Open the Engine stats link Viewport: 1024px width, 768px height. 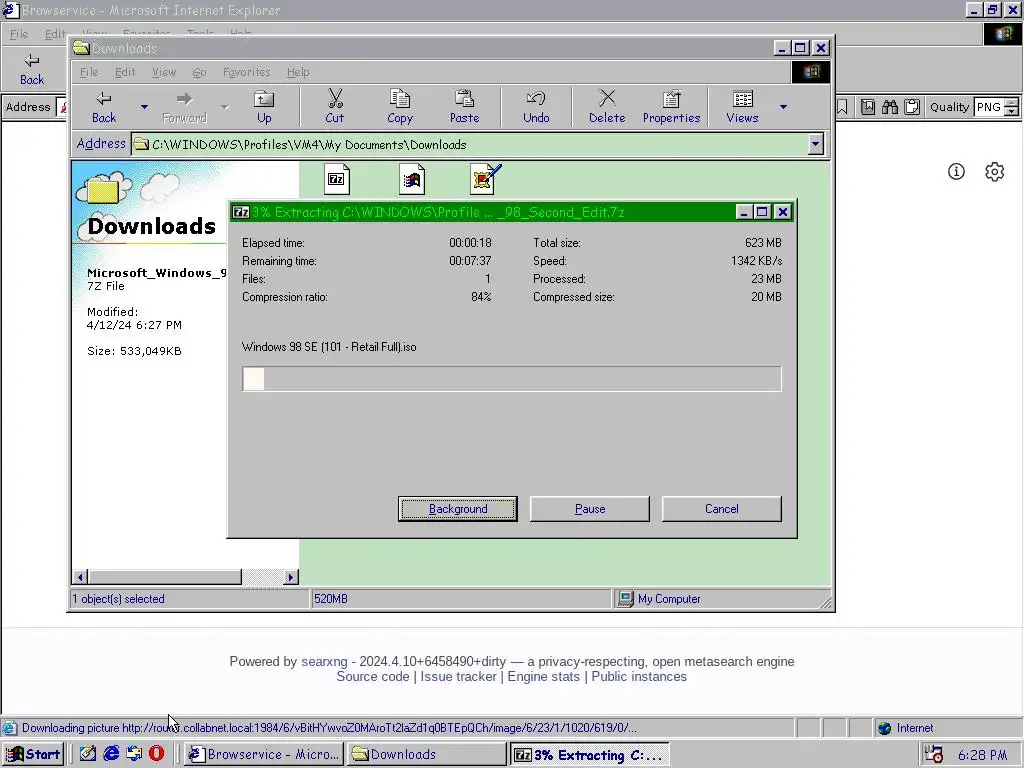(x=543, y=677)
